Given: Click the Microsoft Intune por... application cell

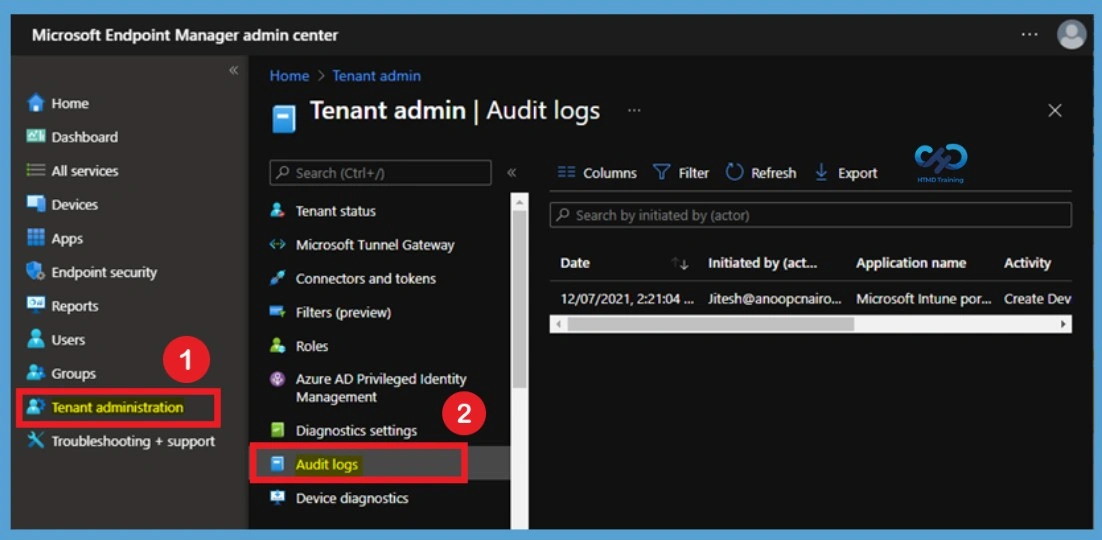Looking at the screenshot, I should [x=923, y=299].
